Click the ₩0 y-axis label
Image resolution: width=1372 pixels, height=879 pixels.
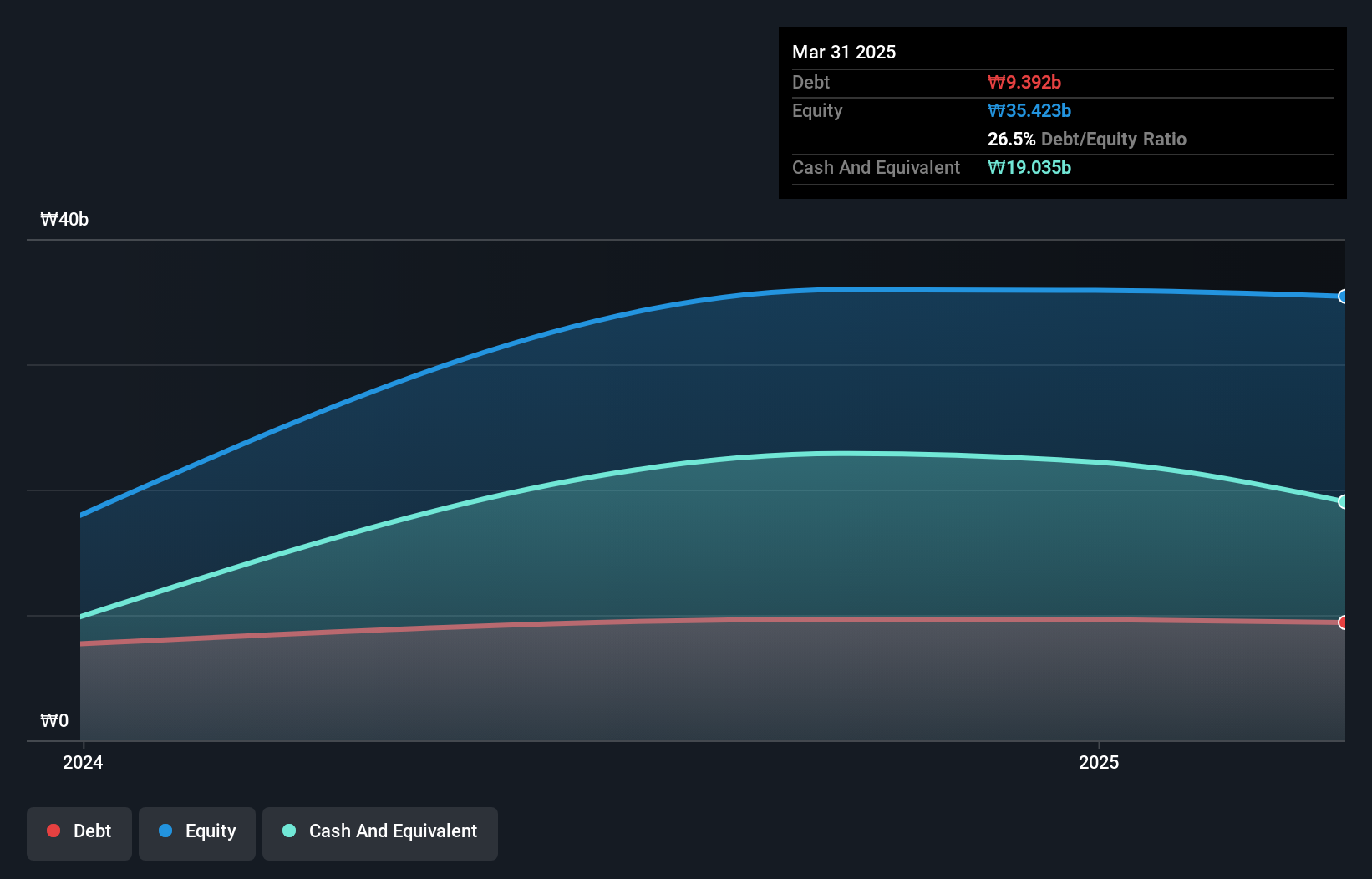coord(54,720)
